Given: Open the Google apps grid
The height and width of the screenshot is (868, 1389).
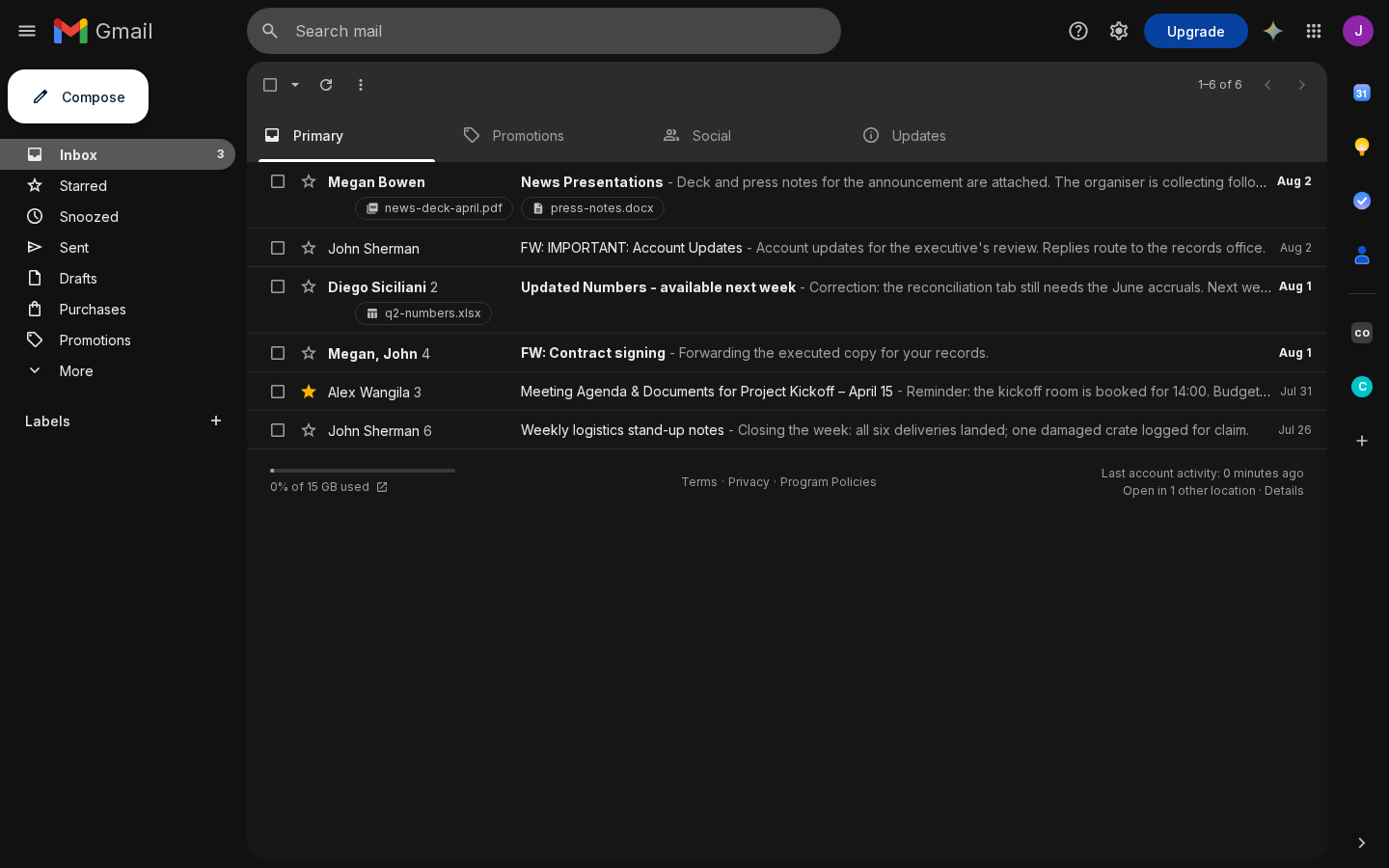Looking at the screenshot, I should pyautogui.click(x=1314, y=31).
